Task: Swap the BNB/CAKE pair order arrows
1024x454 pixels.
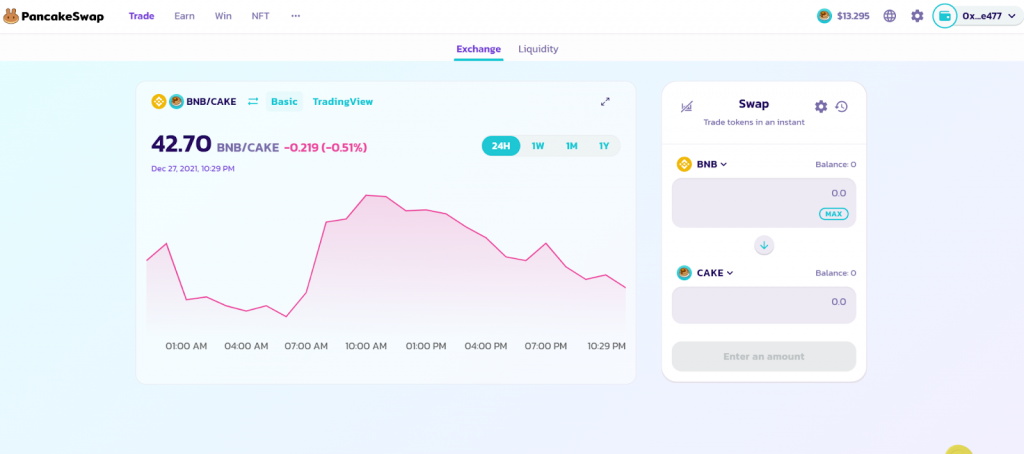Action: pyautogui.click(x=253, y=101)
